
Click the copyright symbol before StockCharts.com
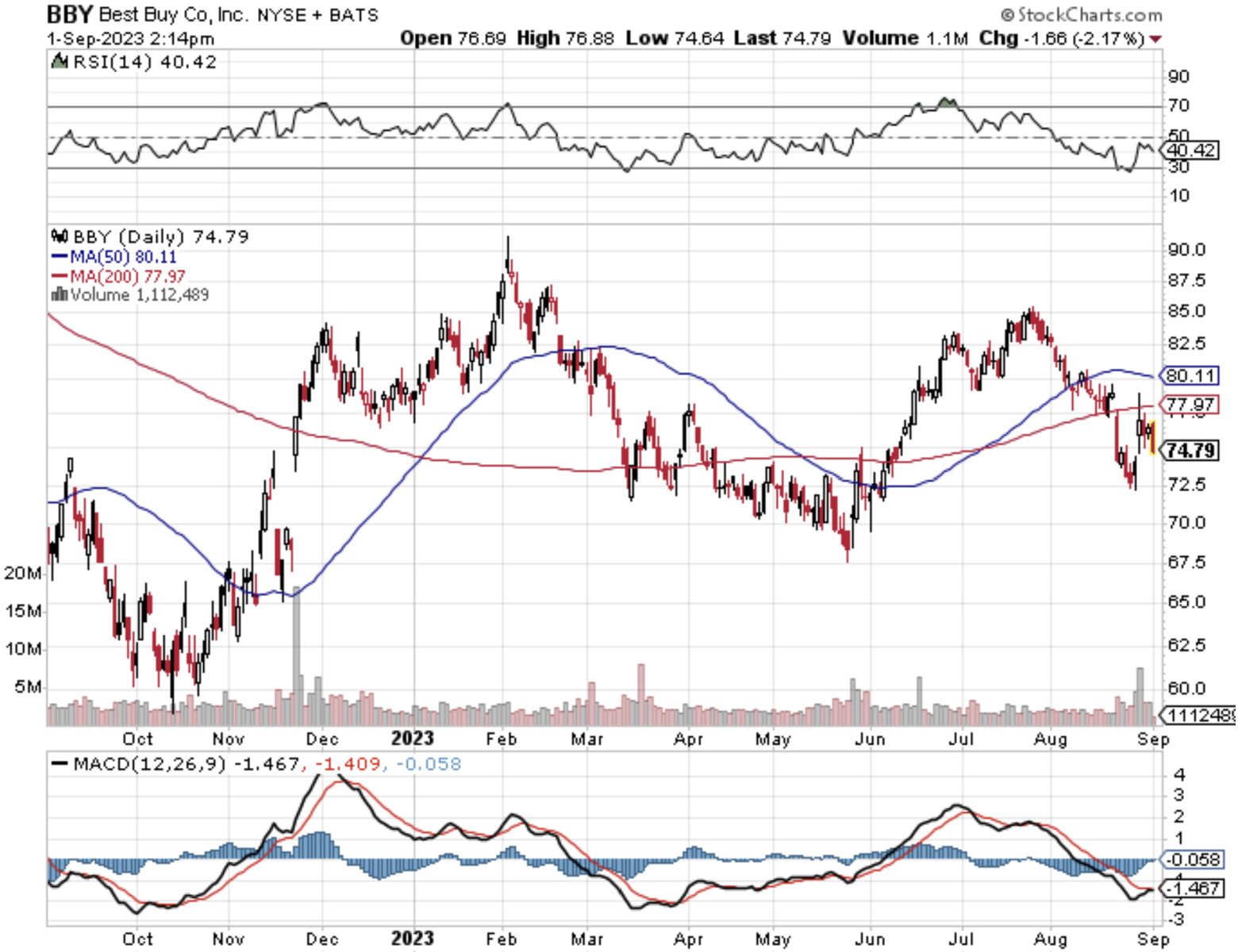1007,15
